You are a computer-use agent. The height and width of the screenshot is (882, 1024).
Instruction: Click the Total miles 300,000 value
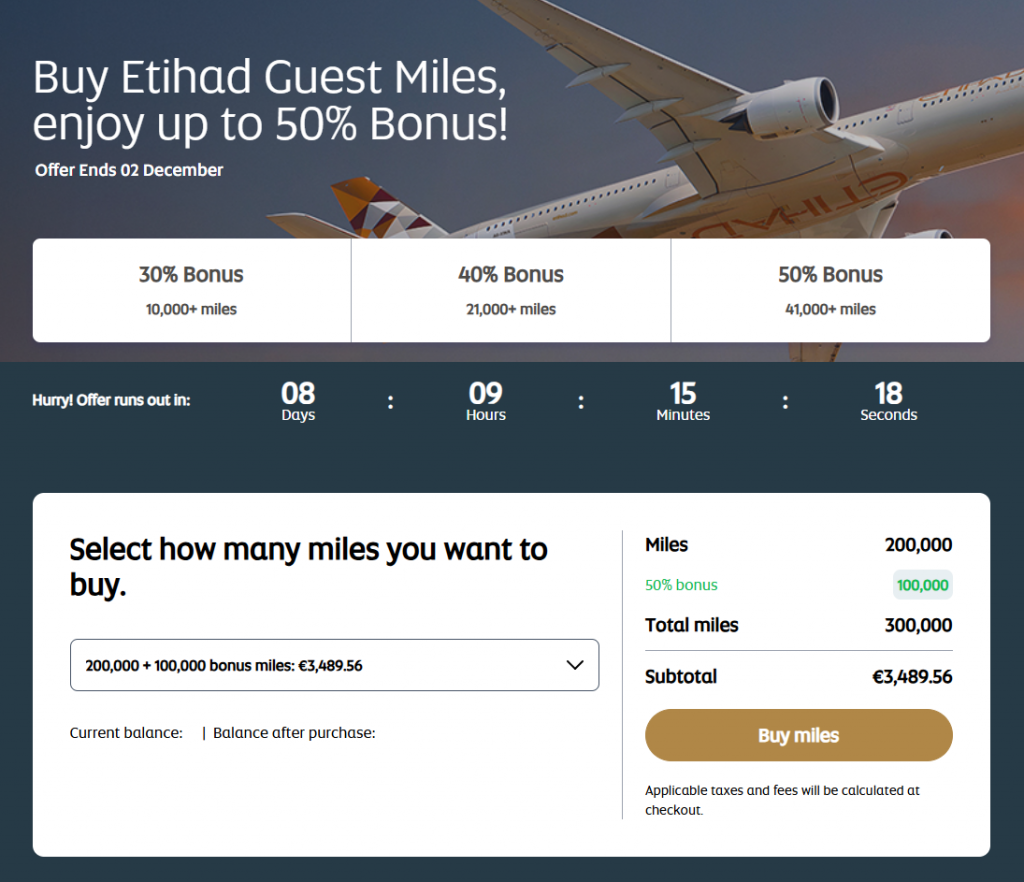pyautogui.click(x=918, y=625)
